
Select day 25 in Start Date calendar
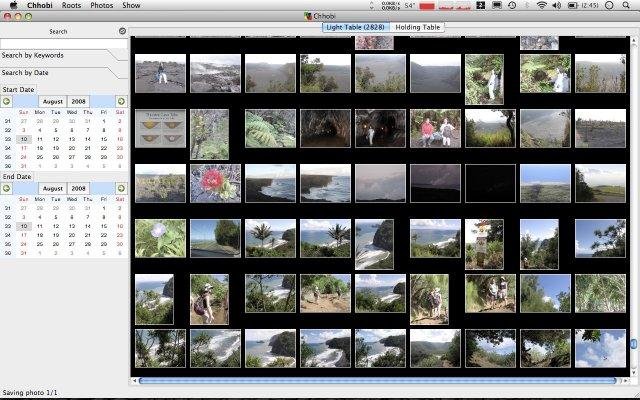pyautogui.click(x=40, y=157)
